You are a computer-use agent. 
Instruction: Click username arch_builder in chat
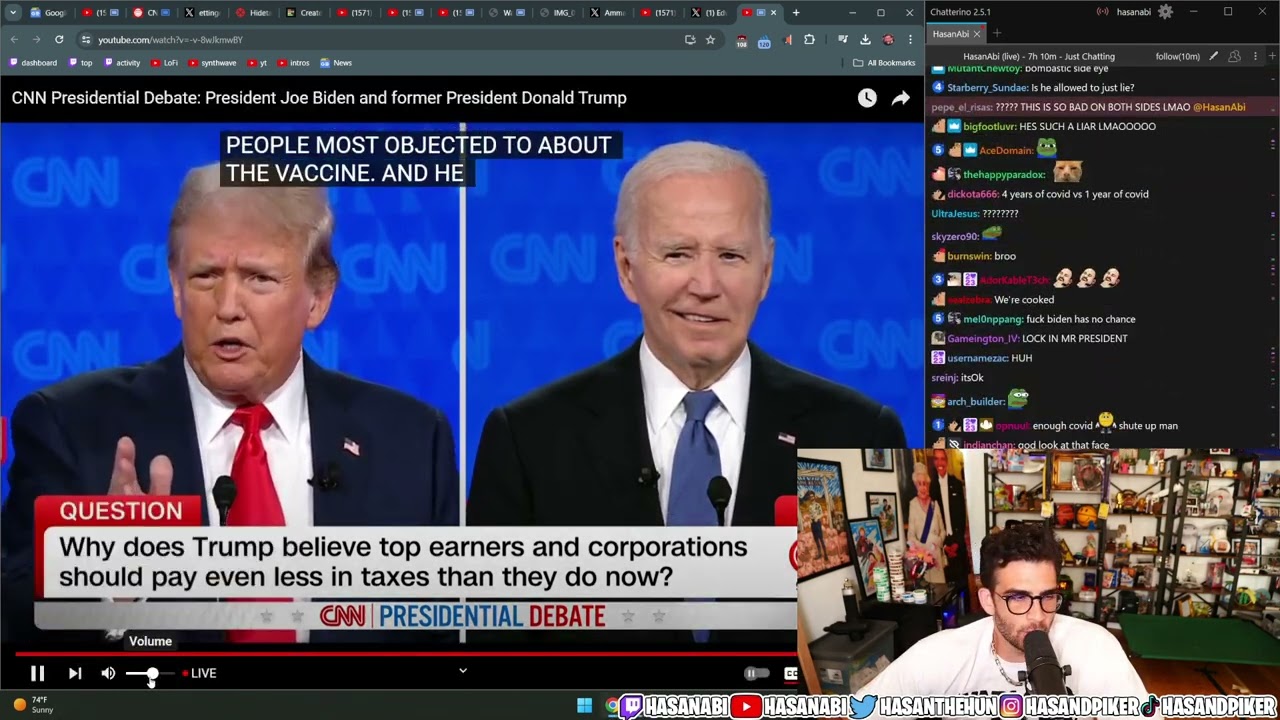(975, 401)
